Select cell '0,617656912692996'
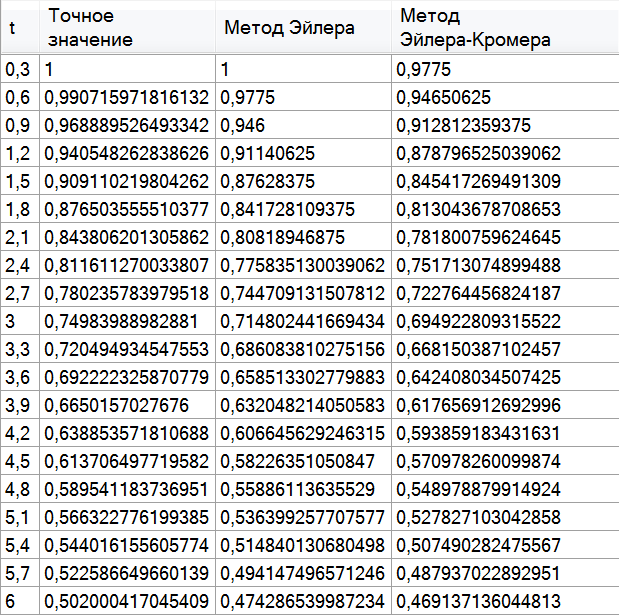The image size is (622, 615). tap(506, 405)
